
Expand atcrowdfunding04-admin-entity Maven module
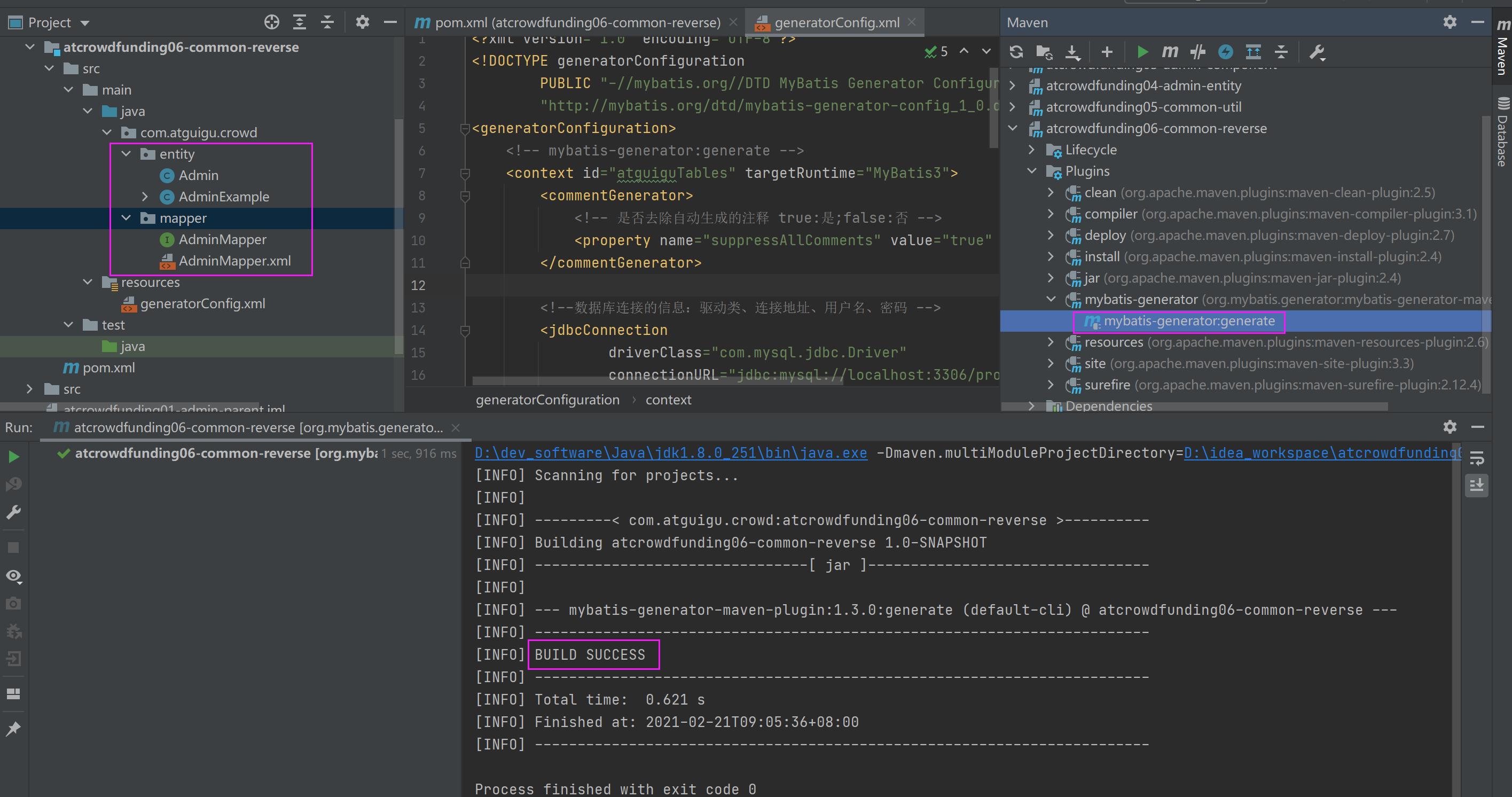[x=1013, y=85]
